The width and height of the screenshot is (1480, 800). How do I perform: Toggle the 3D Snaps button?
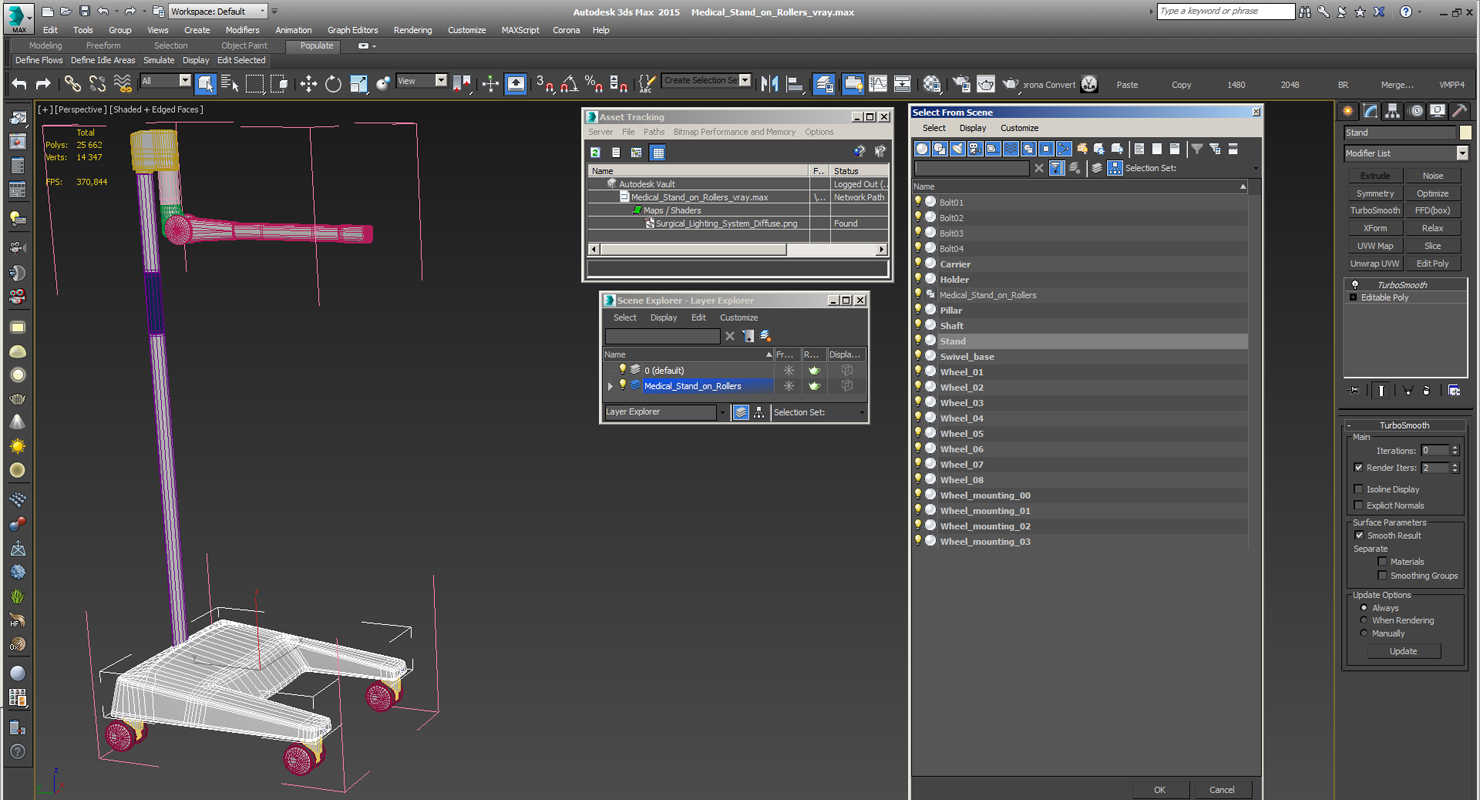tap(545, 84)
